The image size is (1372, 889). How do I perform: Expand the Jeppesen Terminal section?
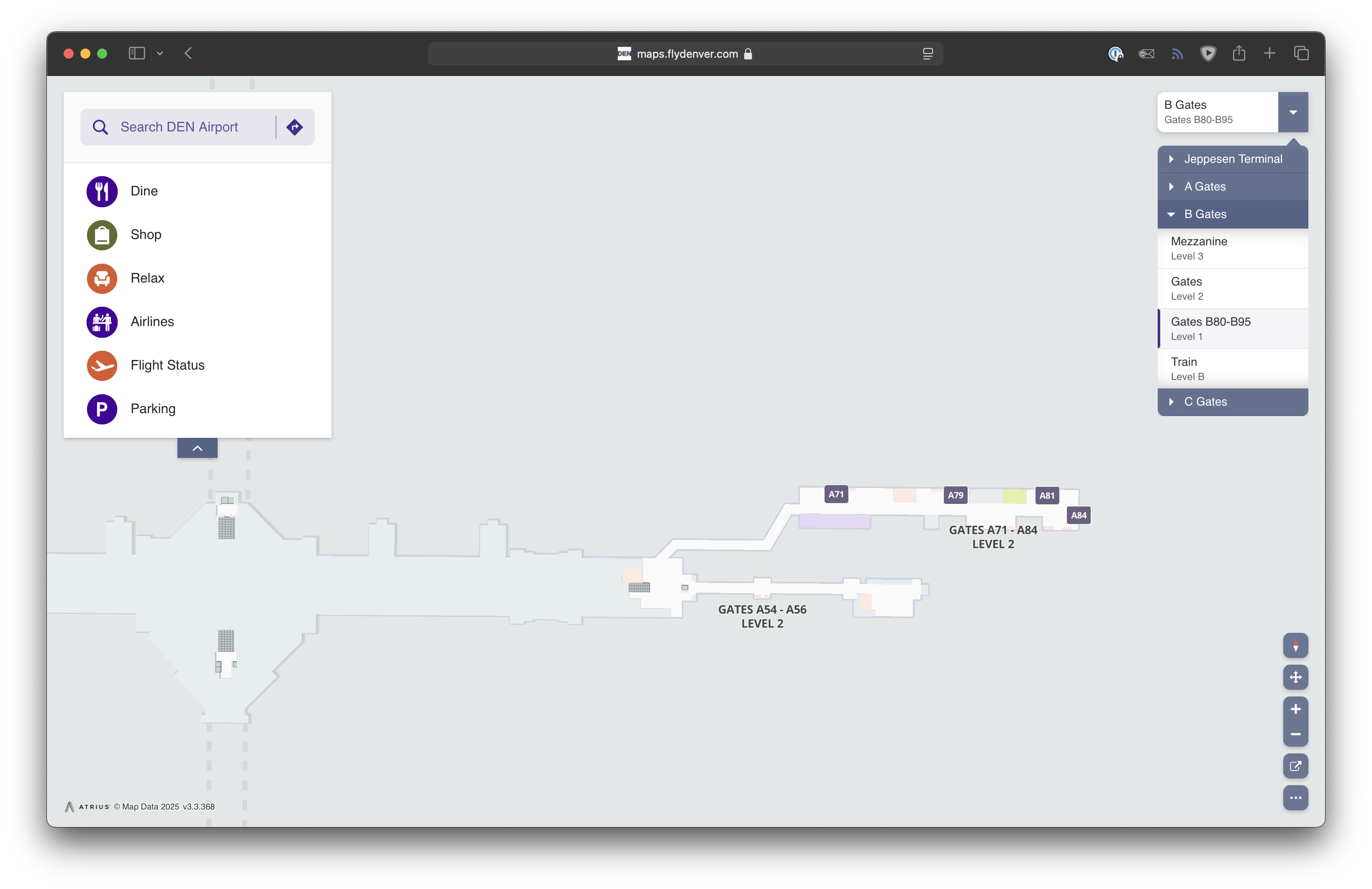tap(1233, 159)
